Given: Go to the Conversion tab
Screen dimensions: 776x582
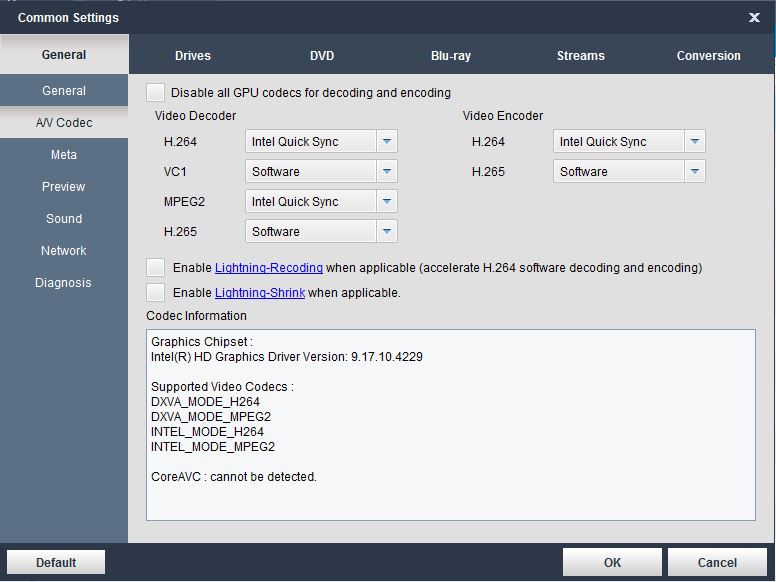Looking at the screenshot, I should coord(708,56).
